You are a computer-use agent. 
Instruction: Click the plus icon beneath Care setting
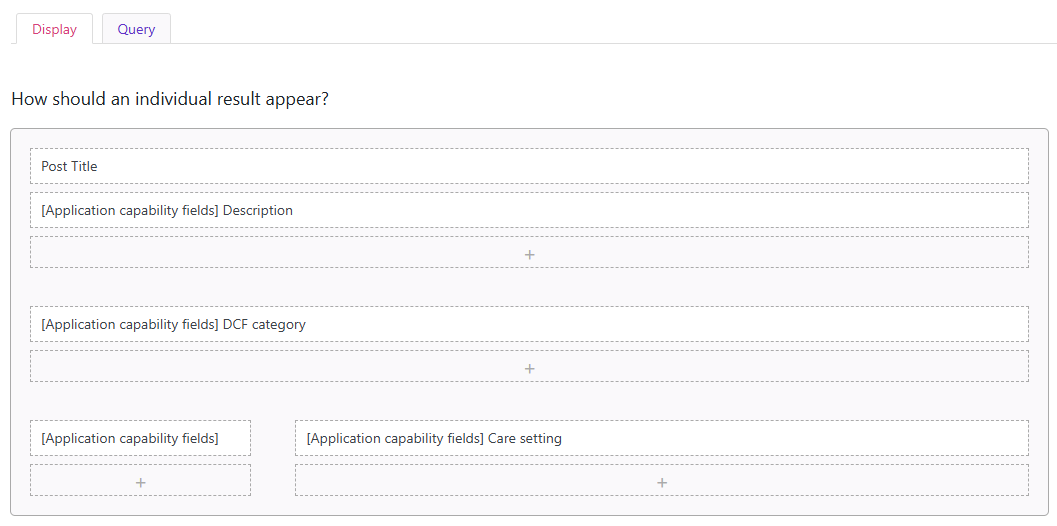[x=661, y=482]
